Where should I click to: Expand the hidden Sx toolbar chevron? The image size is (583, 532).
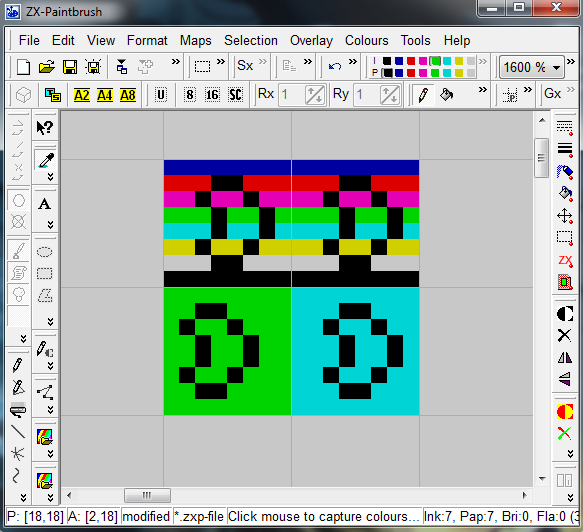263,61
